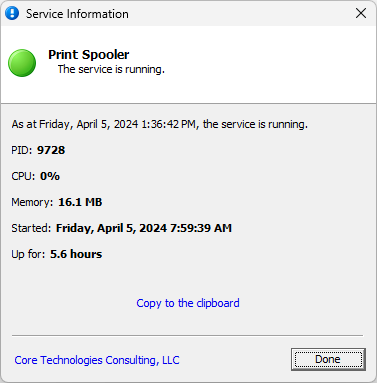Click the blue info icon in title bar
Screen dimensions: 377x383
point(12,13)
